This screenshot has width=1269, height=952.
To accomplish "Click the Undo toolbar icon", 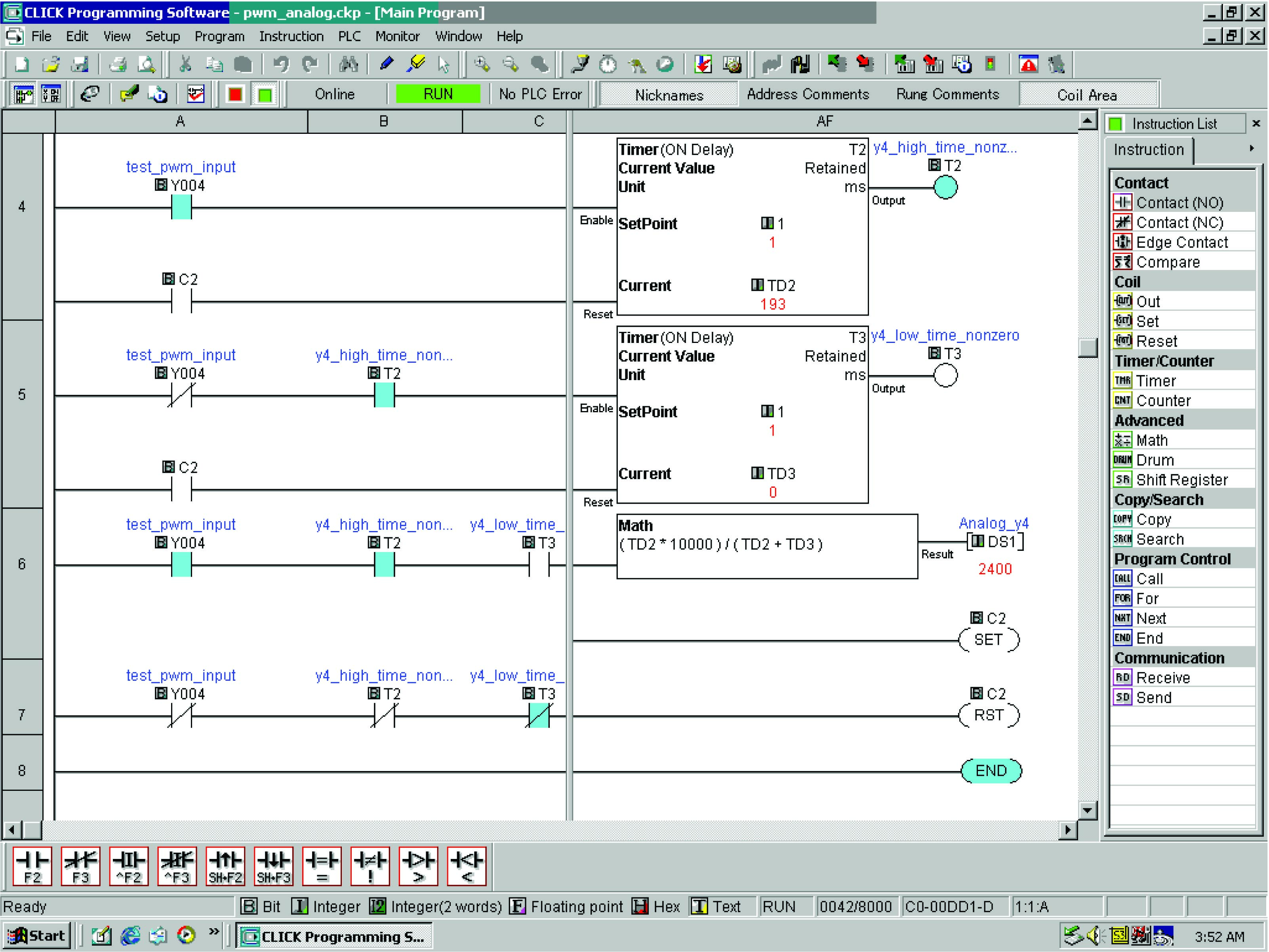I will click(282, 64).
